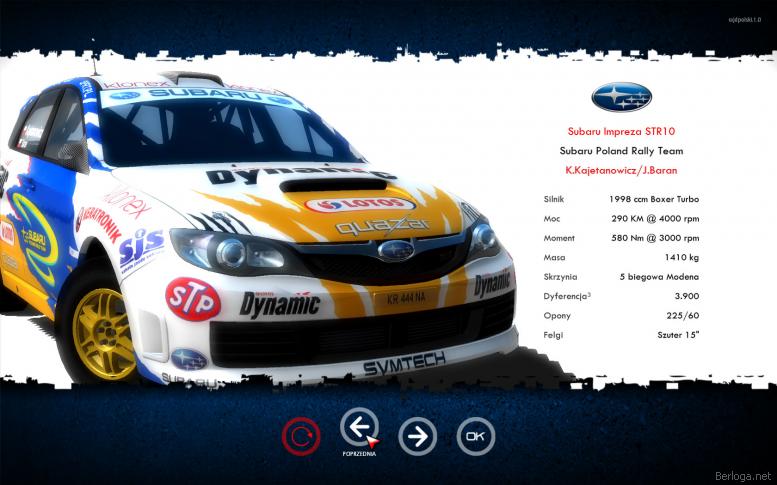Click the 5 biegowa Modena gearbox value

(659, 276)
